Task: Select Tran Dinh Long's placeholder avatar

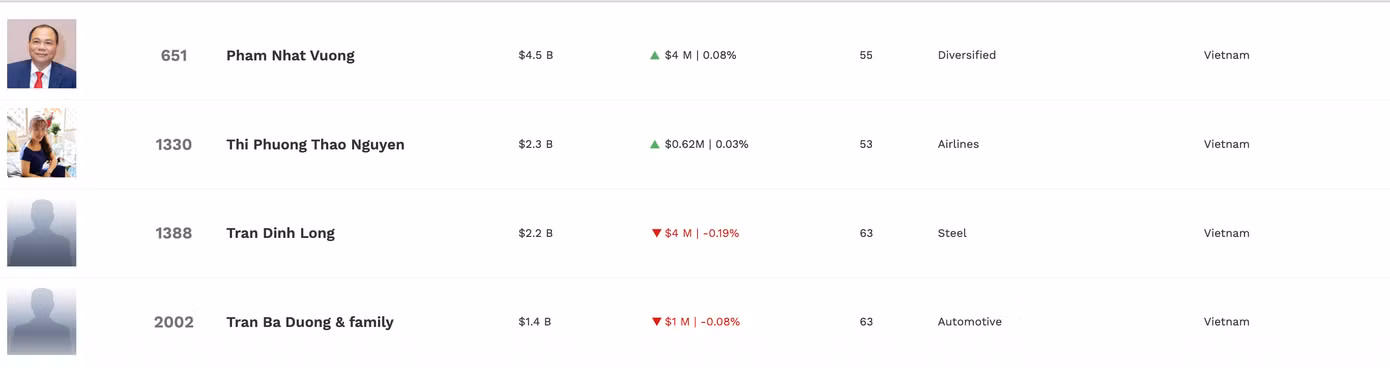Action: point(42,232)
